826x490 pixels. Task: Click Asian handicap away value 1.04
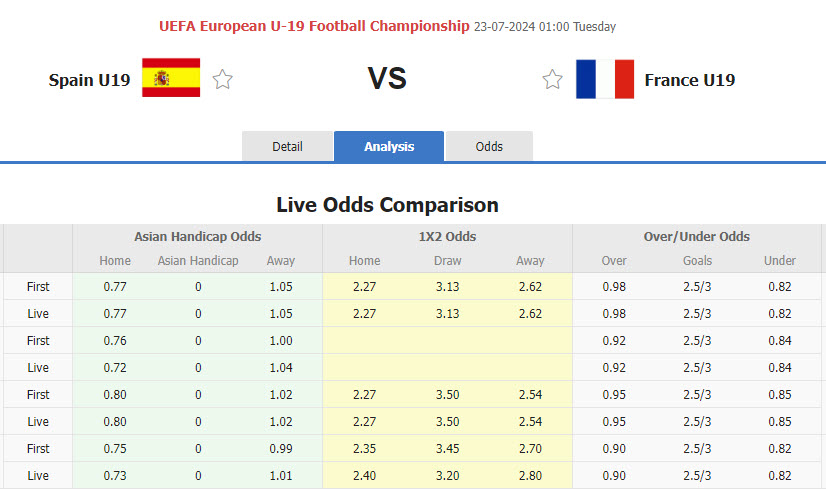tap(280, 367)
